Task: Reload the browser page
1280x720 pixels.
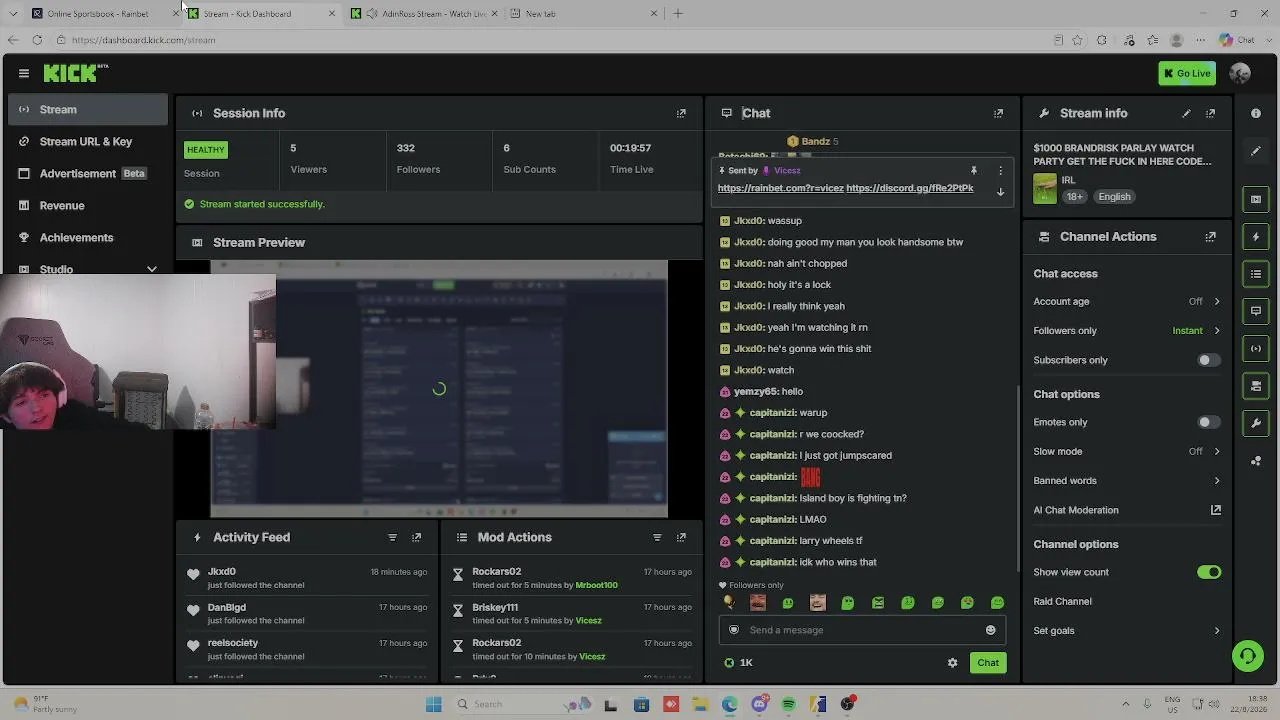Action: click(x=37, y=40)
